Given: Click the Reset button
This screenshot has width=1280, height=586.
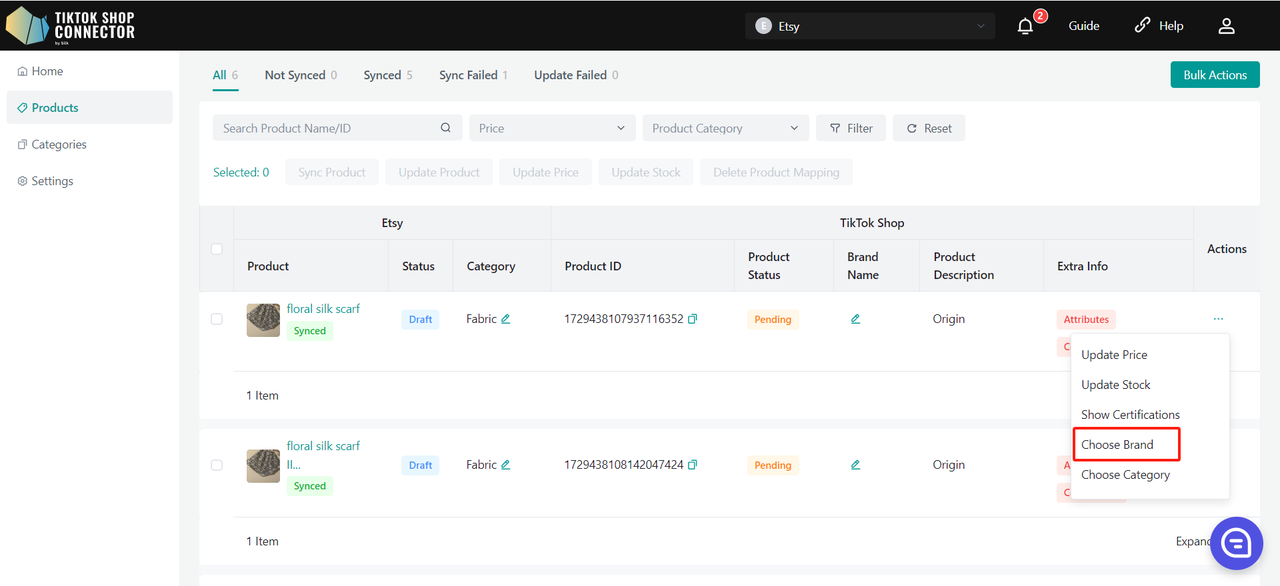Looking at the screenshot, I should (x=929, y=128).
